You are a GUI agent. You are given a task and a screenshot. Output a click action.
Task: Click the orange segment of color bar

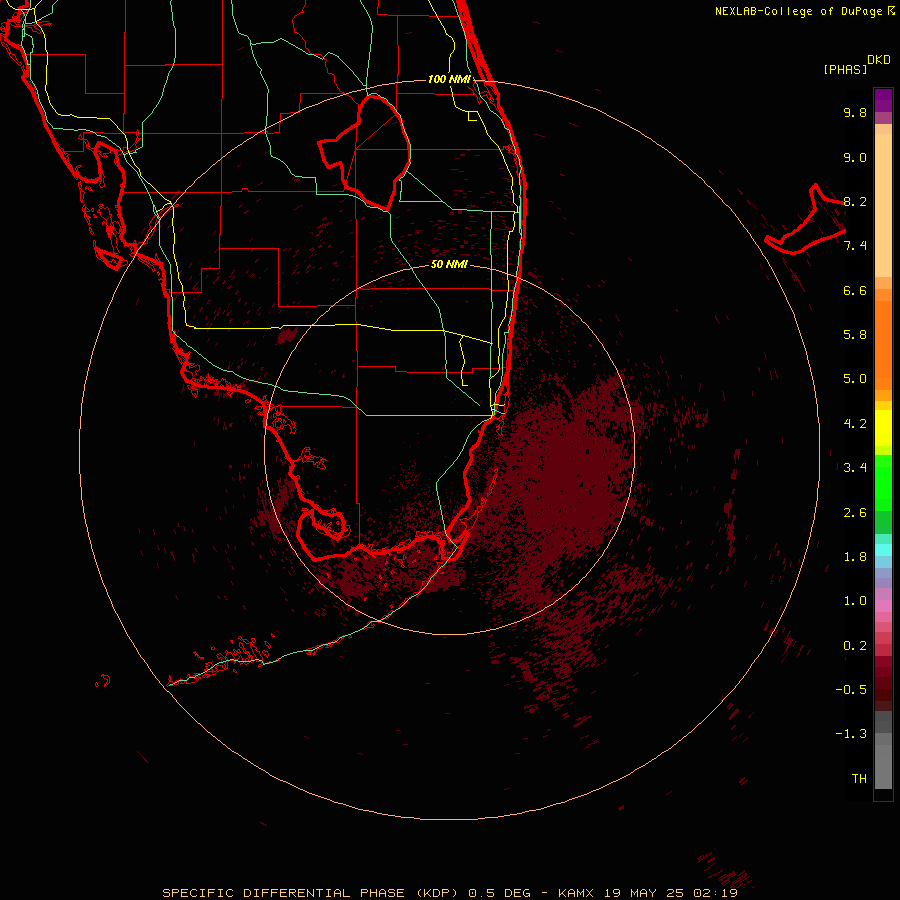tap(883, 345)
